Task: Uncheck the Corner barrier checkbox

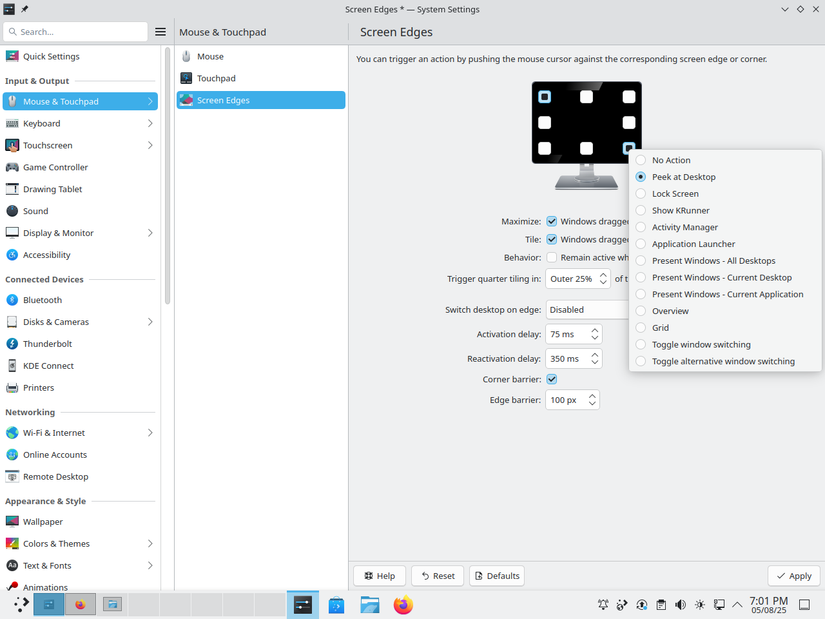Action: click(552, 379)
